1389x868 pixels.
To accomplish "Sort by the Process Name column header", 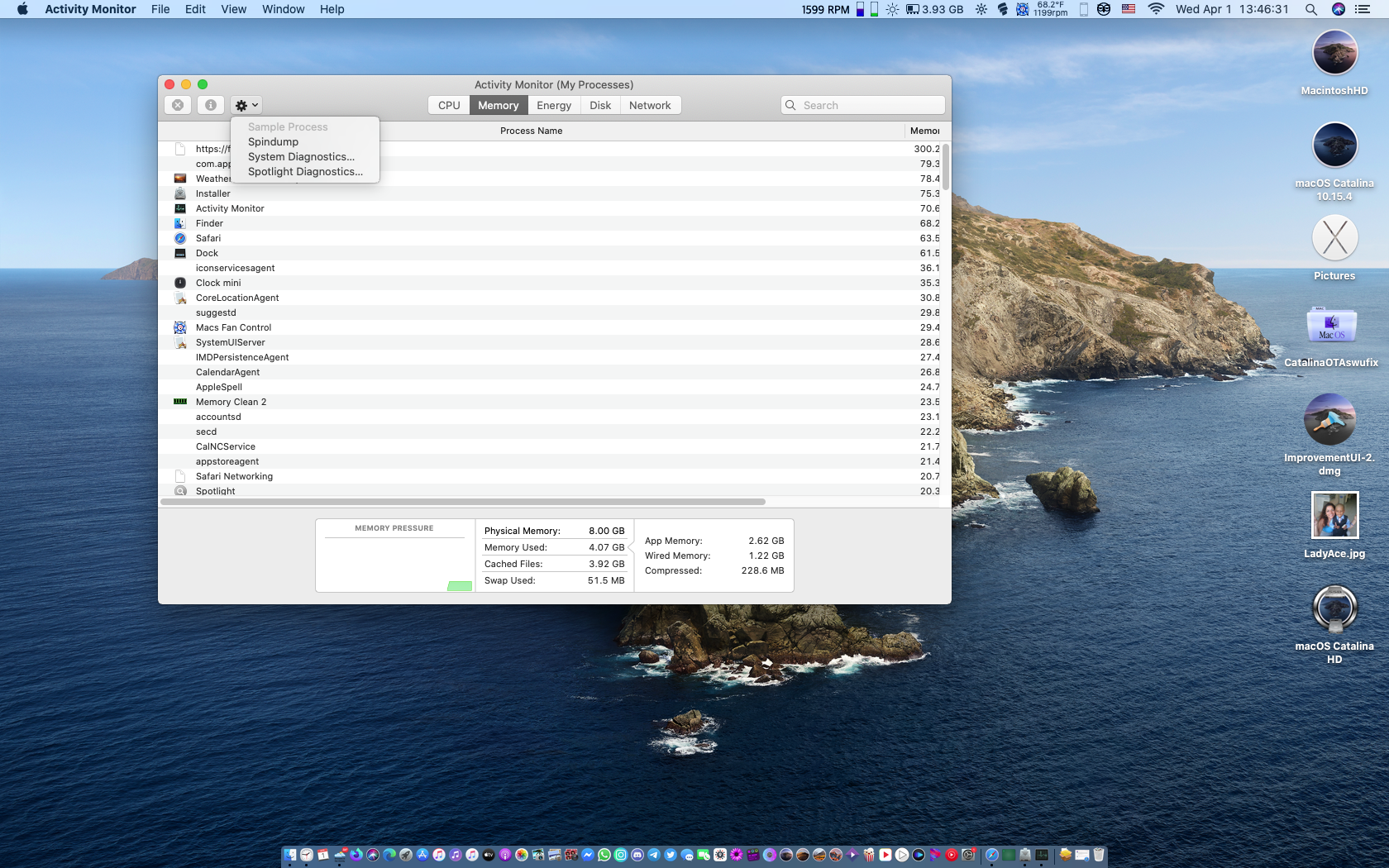I will (531, 131).
